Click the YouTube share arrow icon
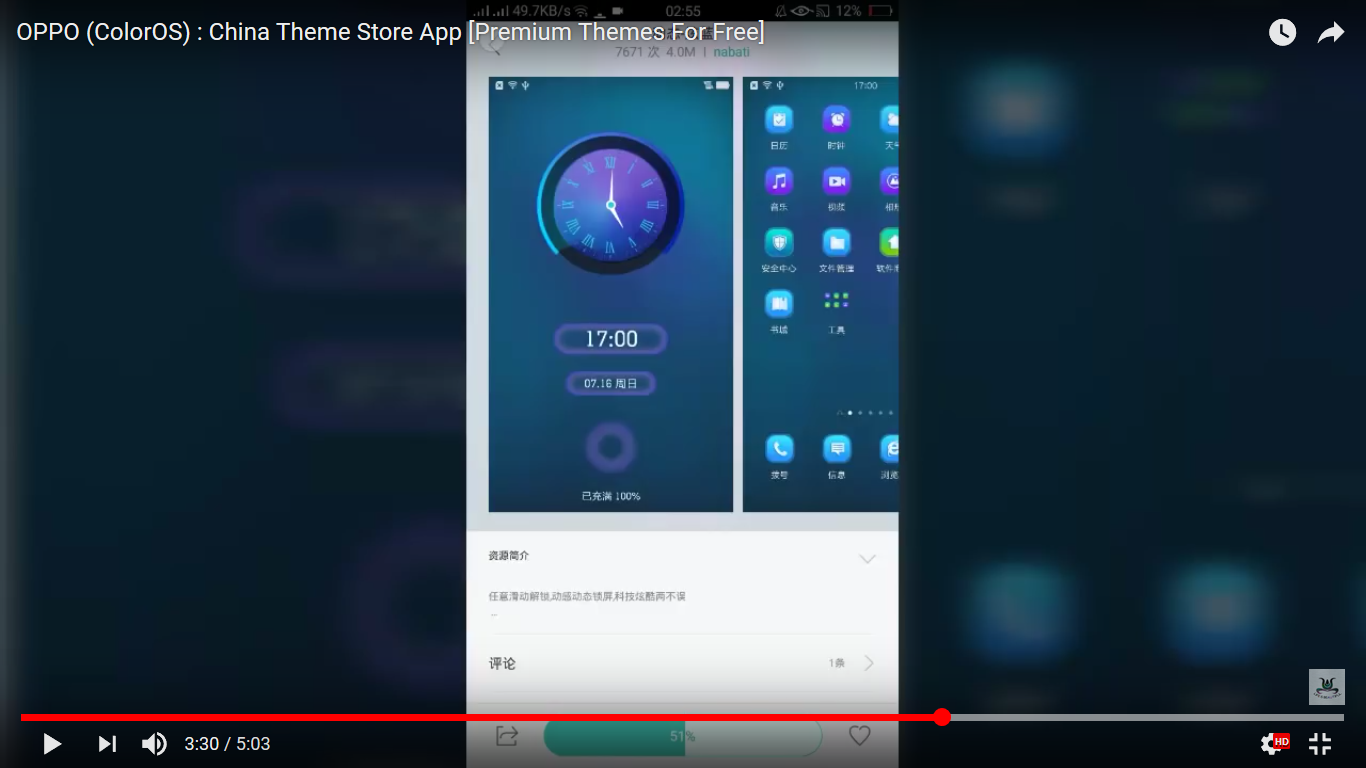Screen dimensions: 1366x768 click(x=1331, y=32)
